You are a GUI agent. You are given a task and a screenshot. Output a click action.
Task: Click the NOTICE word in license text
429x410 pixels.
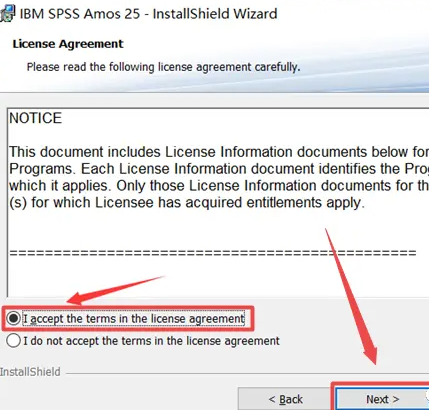(36, 118)
